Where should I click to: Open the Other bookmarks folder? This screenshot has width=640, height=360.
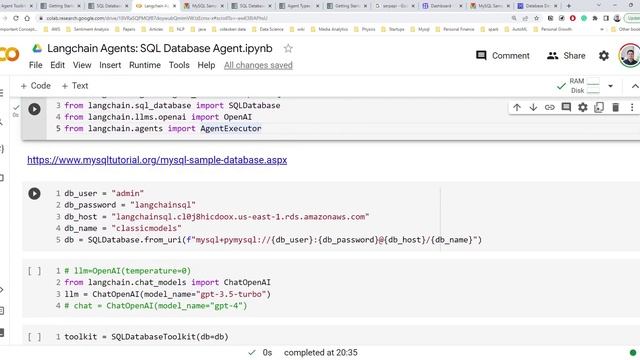626,29
